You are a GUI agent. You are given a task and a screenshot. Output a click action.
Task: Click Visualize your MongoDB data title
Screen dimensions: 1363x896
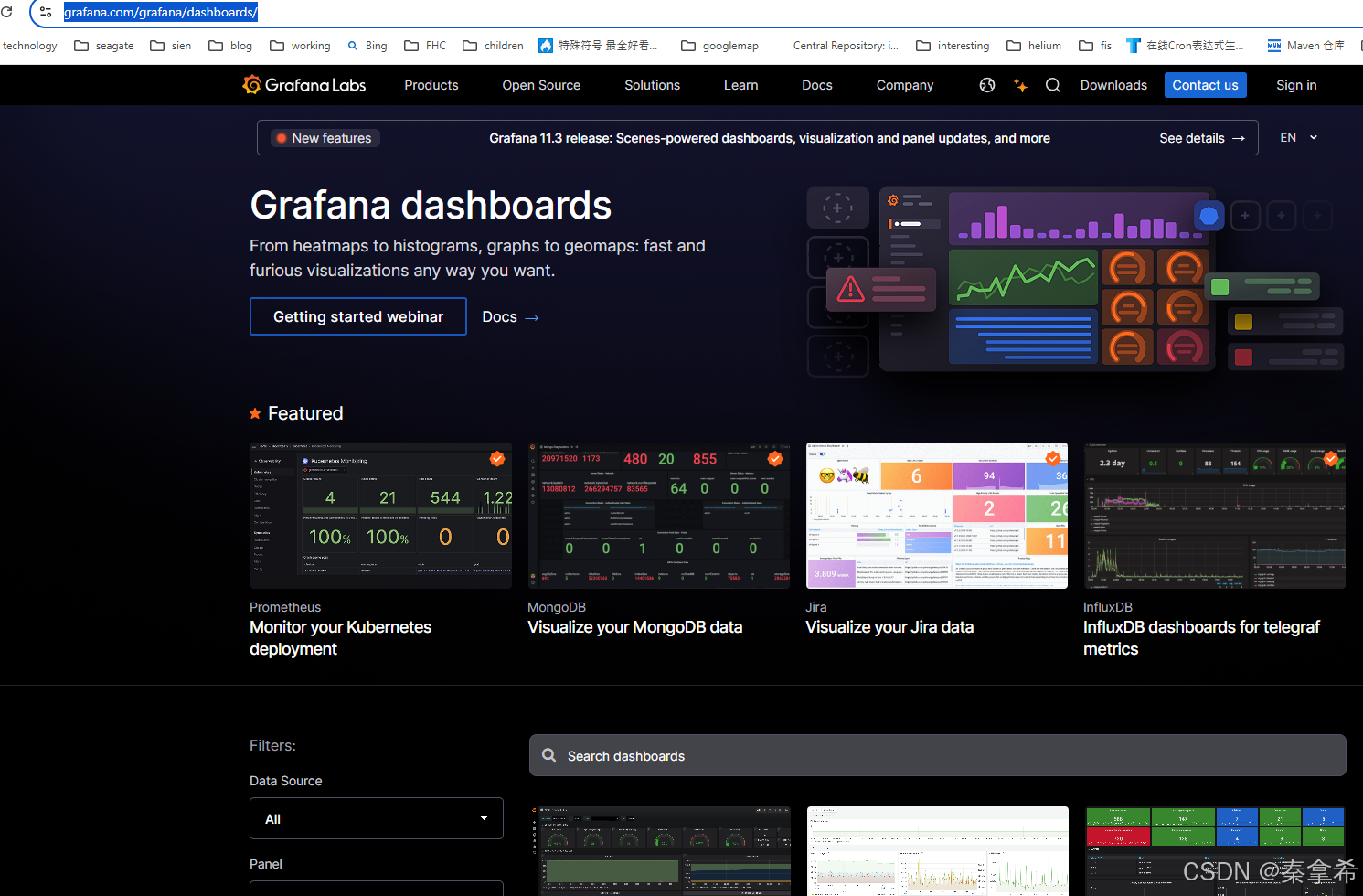tap(634, 627)
